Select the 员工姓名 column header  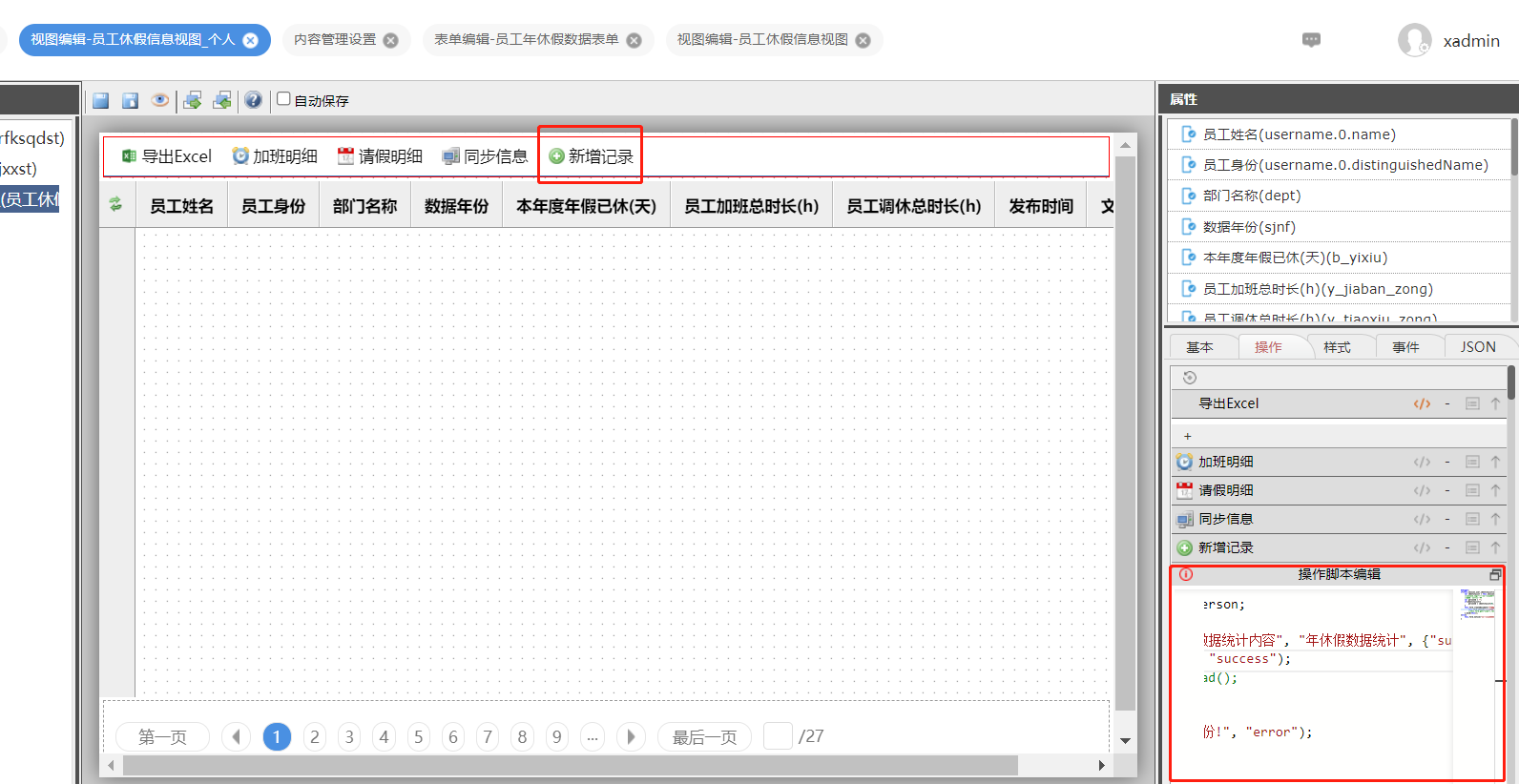coord(181,205)
